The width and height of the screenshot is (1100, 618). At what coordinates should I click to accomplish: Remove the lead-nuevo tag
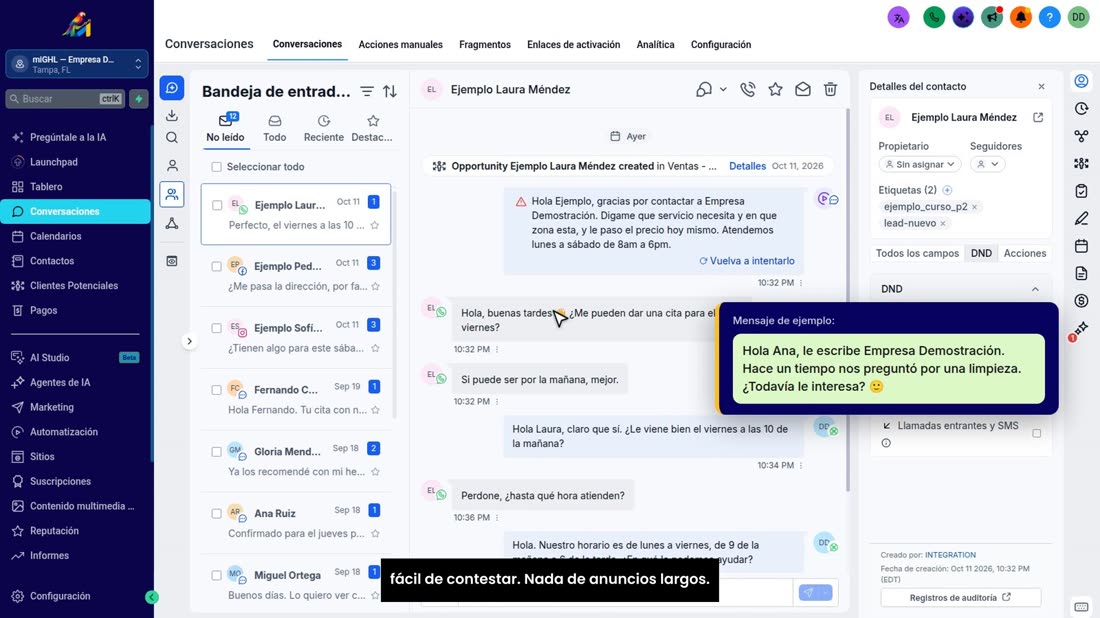tap(943, 223)
